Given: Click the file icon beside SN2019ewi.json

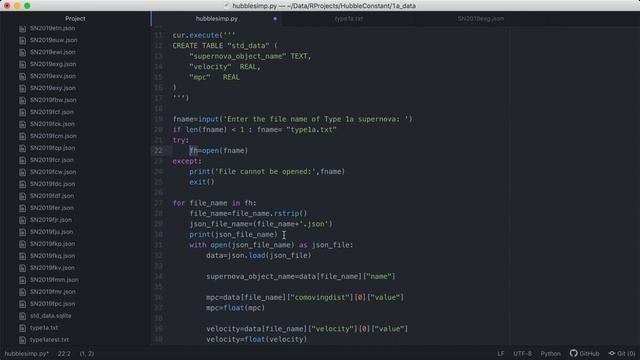Looking at the screenshot, I should click(22, 52).
